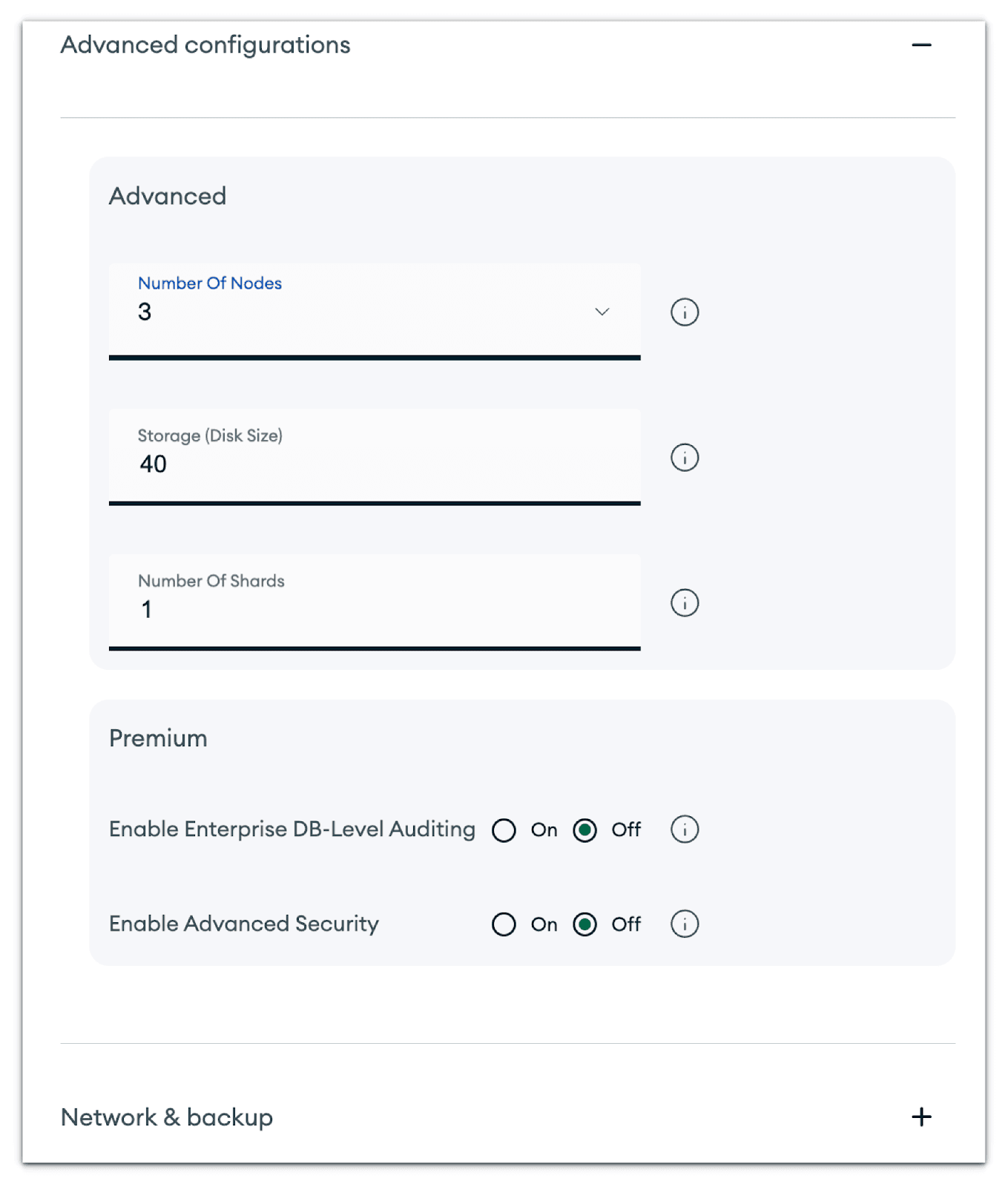Click the Advanced configurations section header

tap(206, 45)
